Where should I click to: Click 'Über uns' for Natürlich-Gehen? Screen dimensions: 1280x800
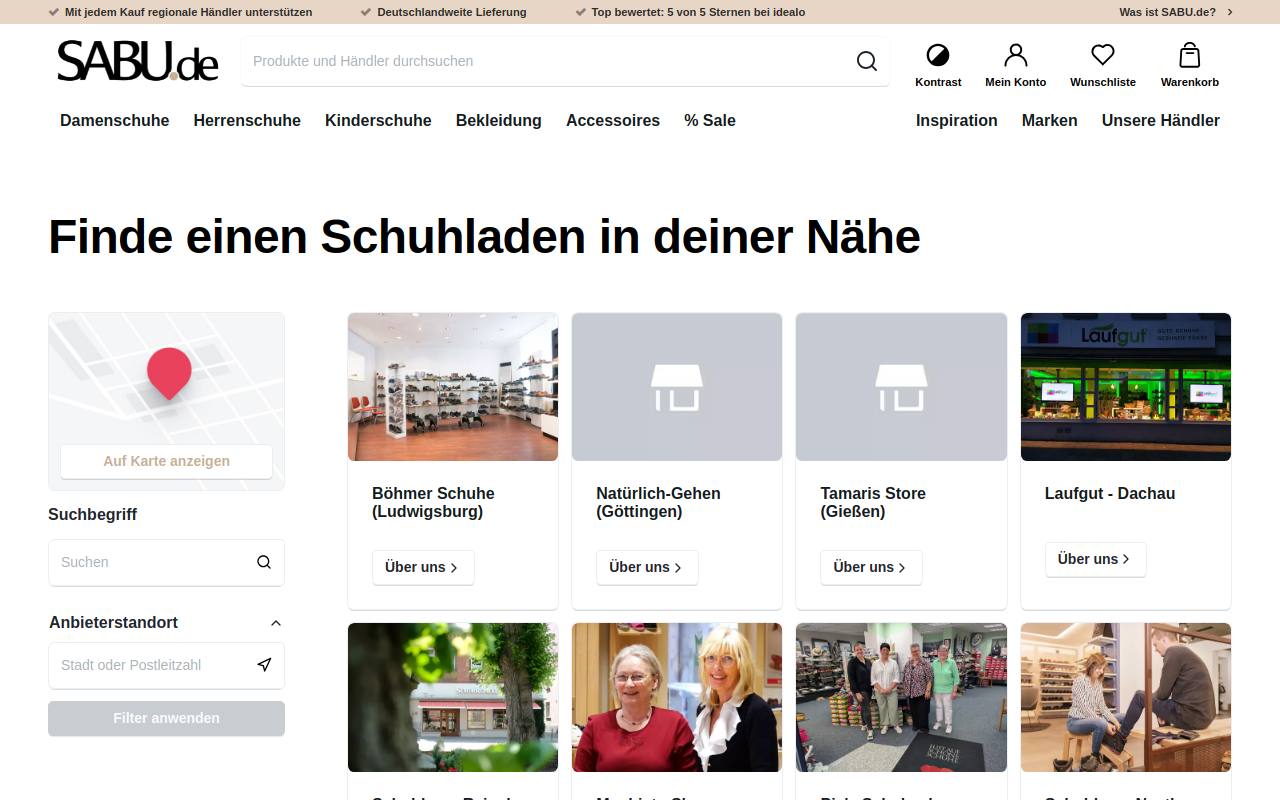pyautogui.click(x=647, y=567)
